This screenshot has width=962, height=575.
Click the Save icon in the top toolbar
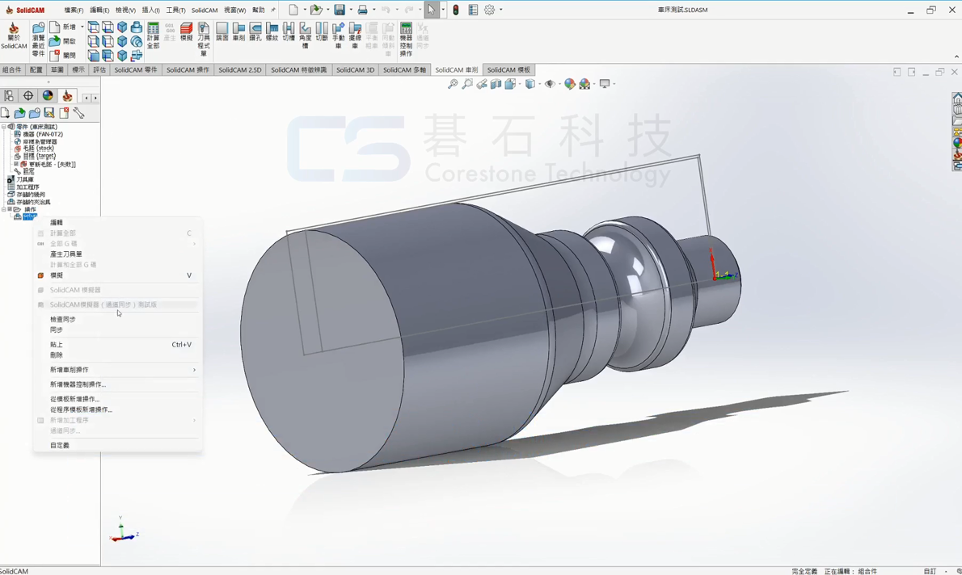point(339,10)
